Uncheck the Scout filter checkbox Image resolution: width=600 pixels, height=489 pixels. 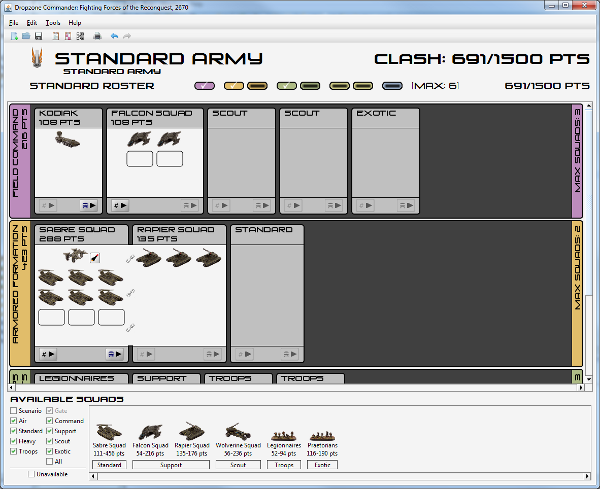(x=49, y=441)
